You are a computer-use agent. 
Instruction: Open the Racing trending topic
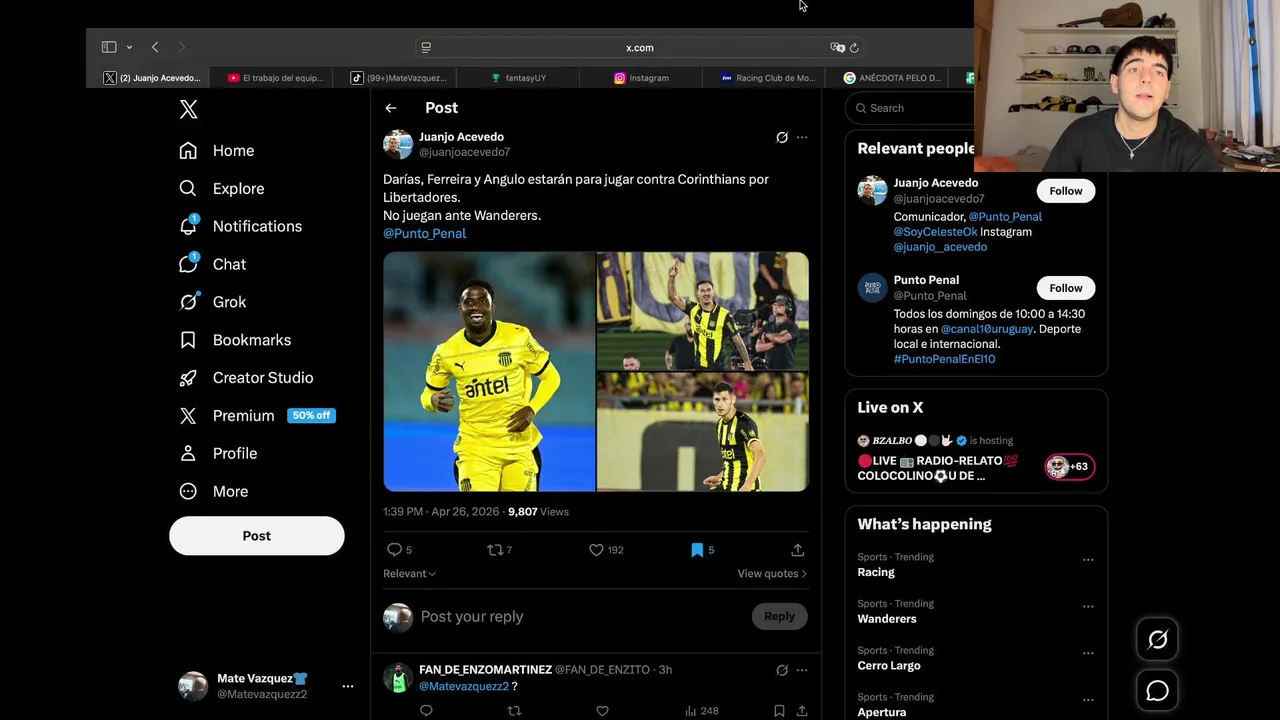coord(876,572)
